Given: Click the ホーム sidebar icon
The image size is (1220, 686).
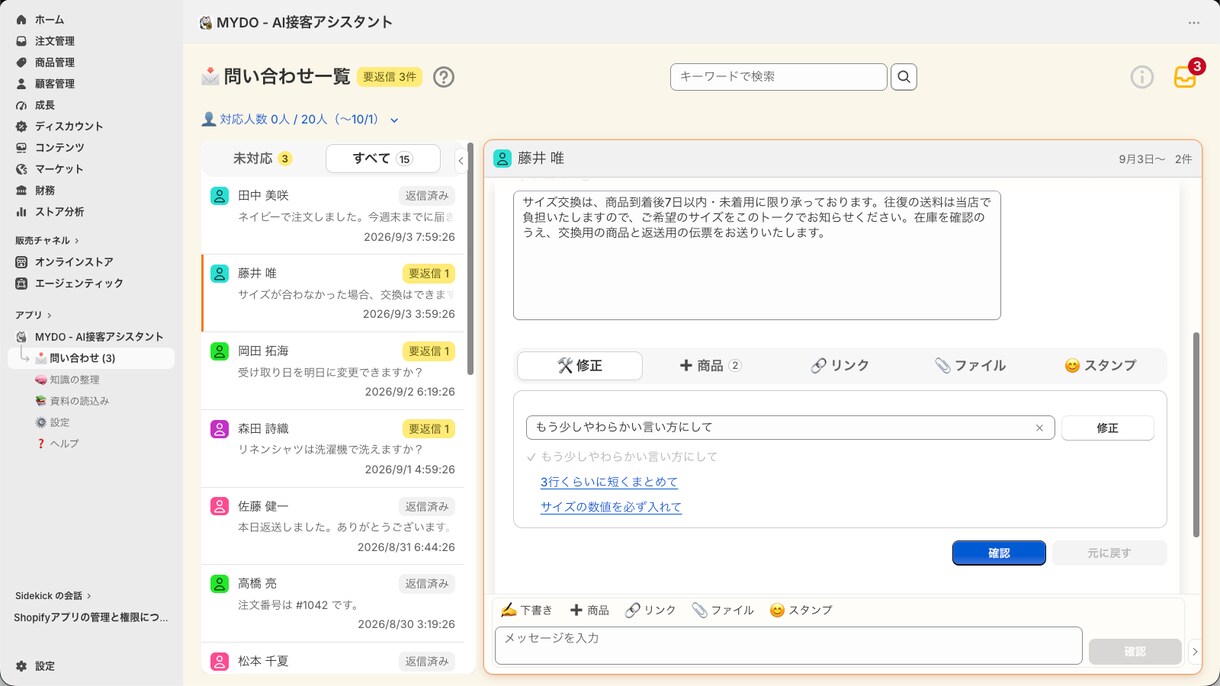Looking at the screenshot, I should coord(21,20).
